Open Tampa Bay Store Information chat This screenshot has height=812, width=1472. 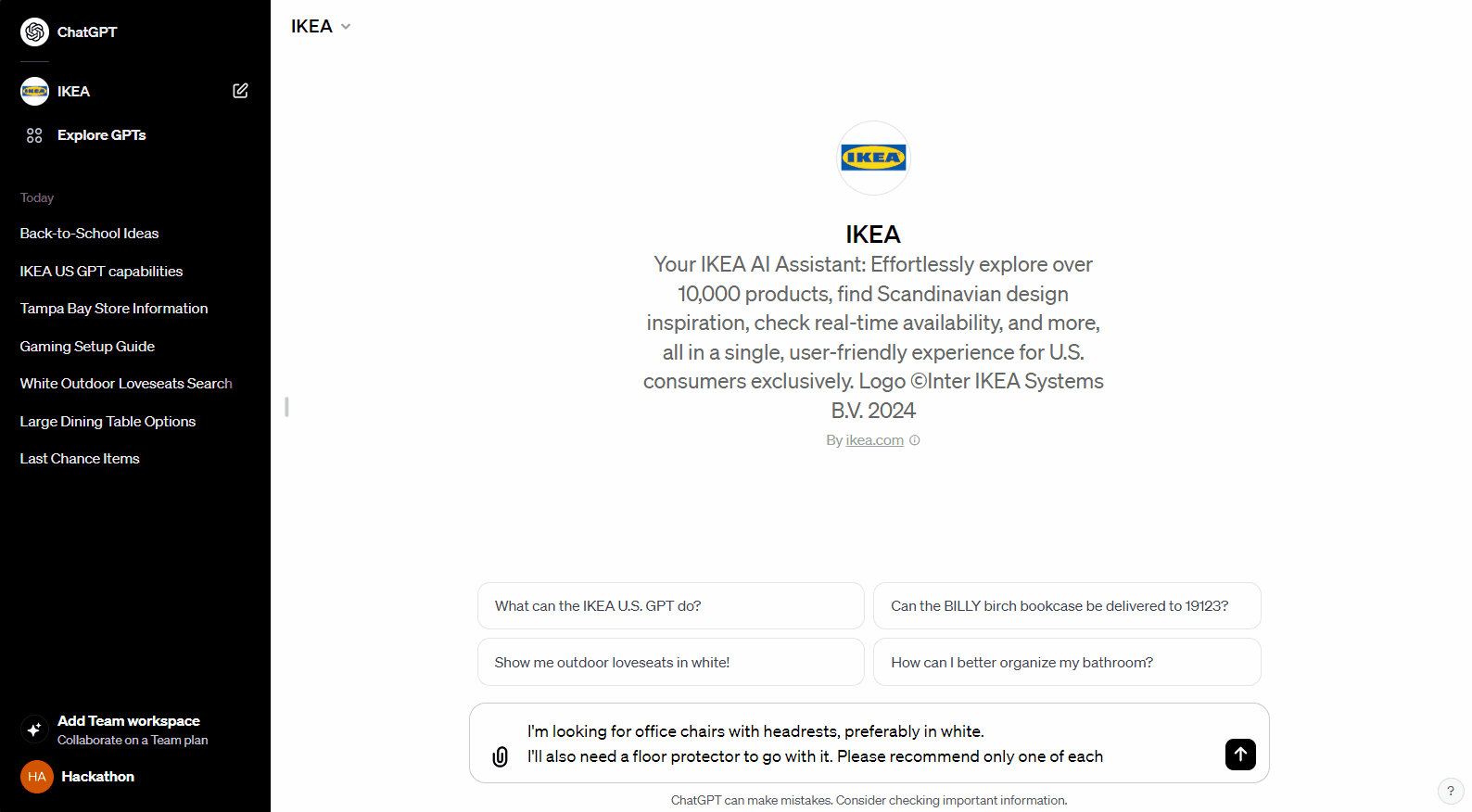[x=114, y=309]
